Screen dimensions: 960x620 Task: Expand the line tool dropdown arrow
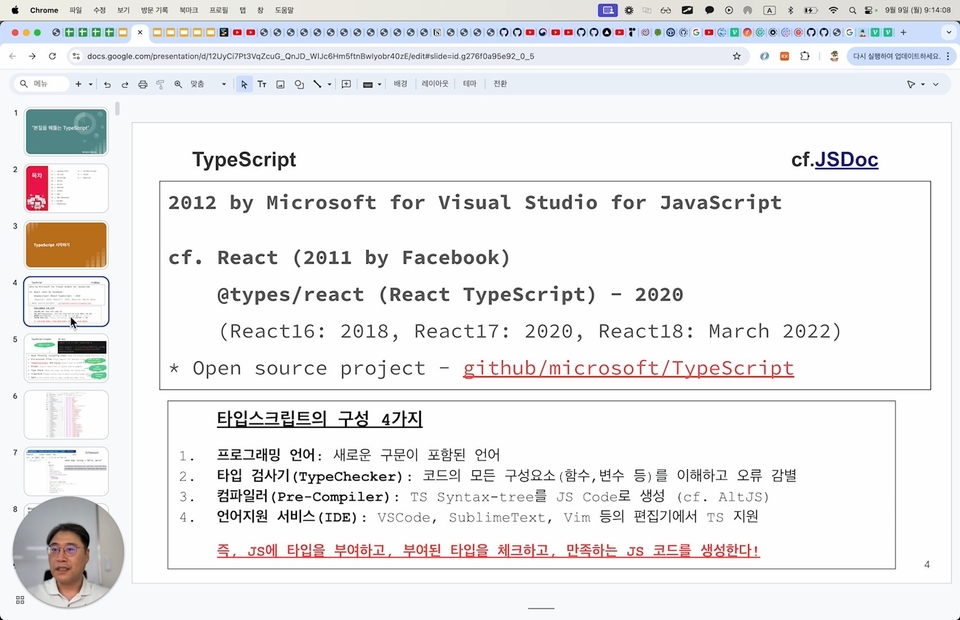tap(329, 84)
